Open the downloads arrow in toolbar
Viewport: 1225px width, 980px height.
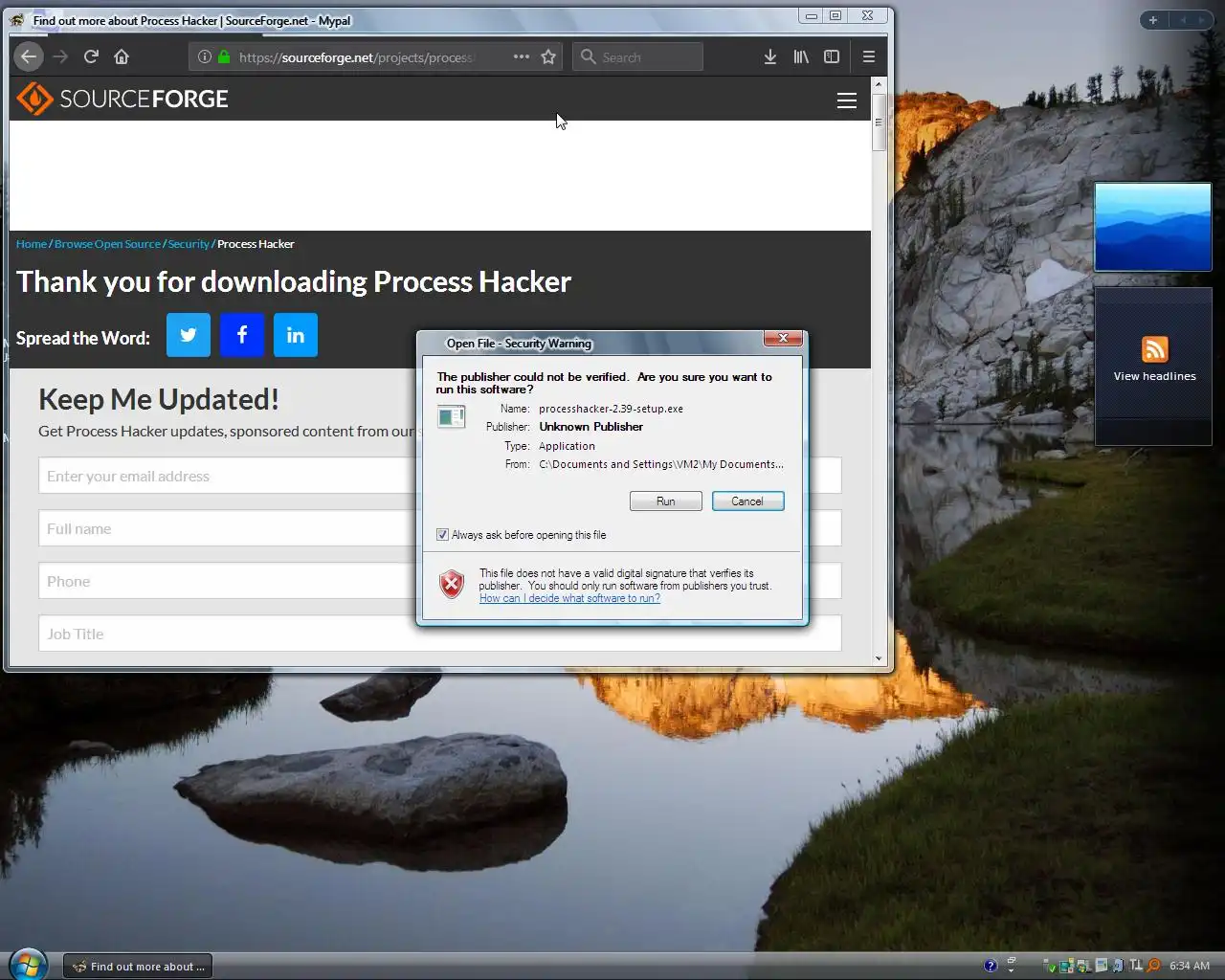tap(769, 57)
